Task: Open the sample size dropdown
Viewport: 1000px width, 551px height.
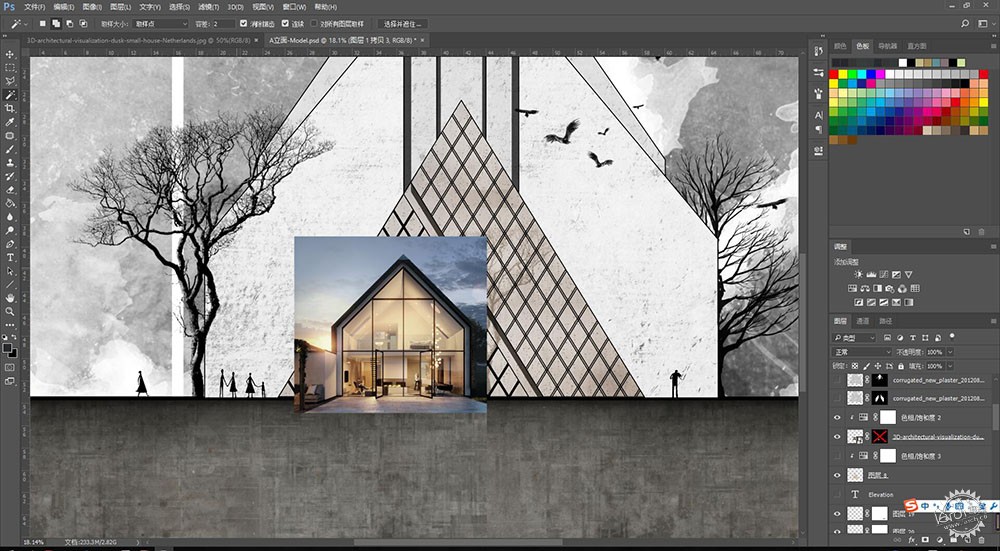Action: [160, 24]
